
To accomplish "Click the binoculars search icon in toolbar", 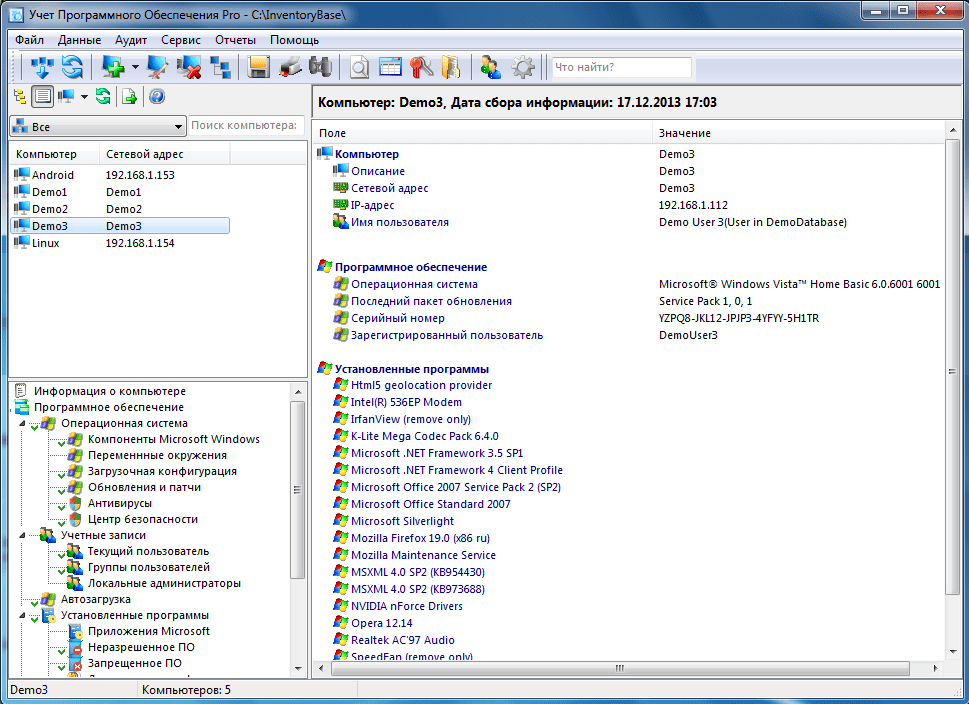I will point(320,67).
